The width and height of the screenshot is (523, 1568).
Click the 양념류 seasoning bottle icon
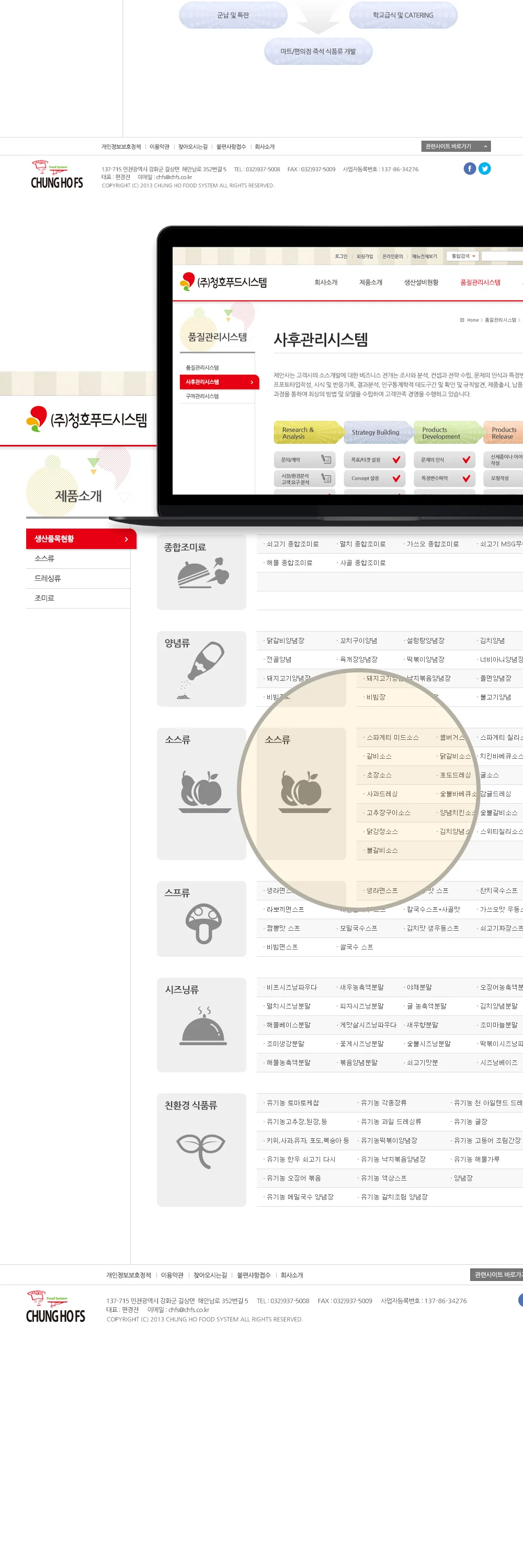tap(201, 670)
